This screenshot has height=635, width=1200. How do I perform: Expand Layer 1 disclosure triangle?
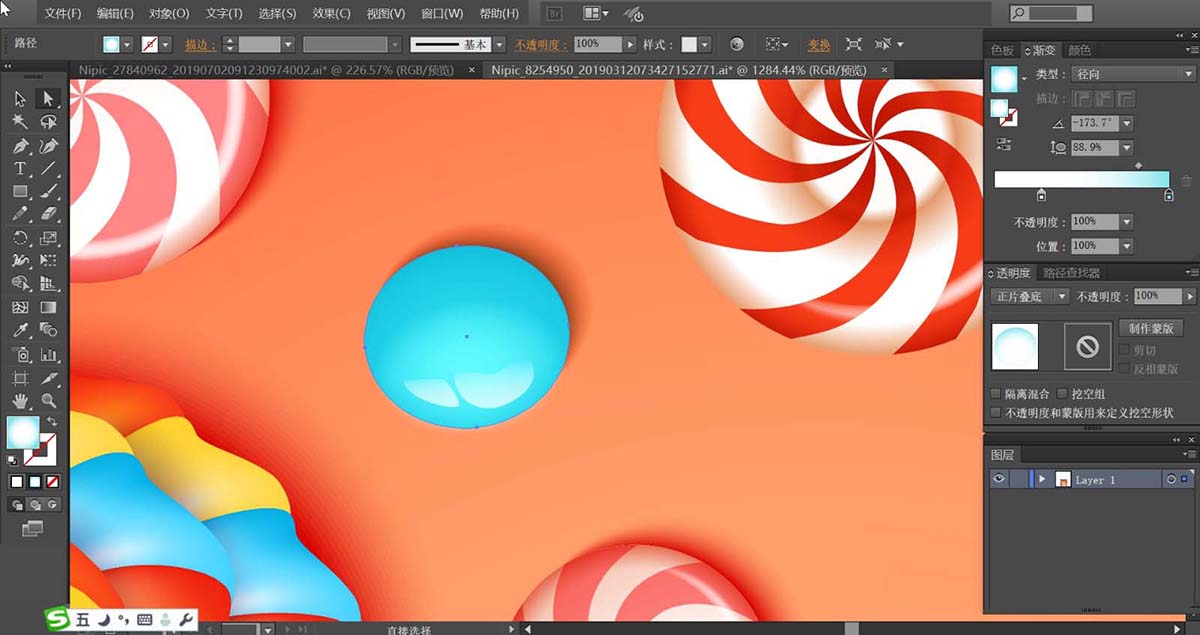pos(1041,480)
